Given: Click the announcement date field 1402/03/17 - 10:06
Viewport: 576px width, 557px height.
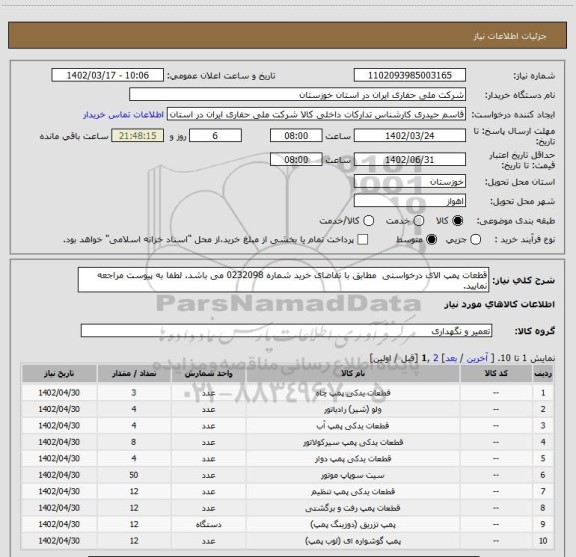Looking at the screenshot, I should [108, 75].
